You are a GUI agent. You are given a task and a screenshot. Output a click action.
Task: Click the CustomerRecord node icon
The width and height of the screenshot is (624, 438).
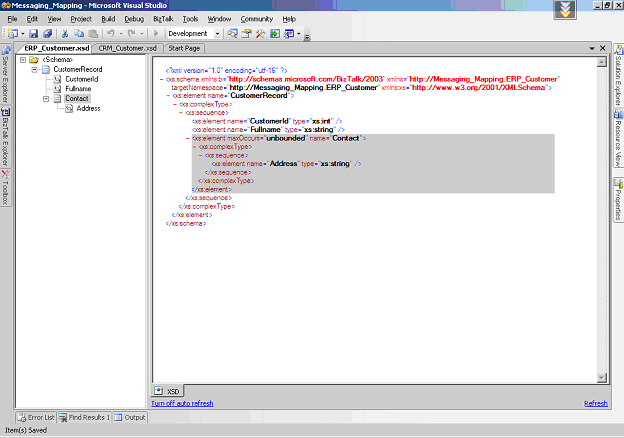tap(46, 69)
